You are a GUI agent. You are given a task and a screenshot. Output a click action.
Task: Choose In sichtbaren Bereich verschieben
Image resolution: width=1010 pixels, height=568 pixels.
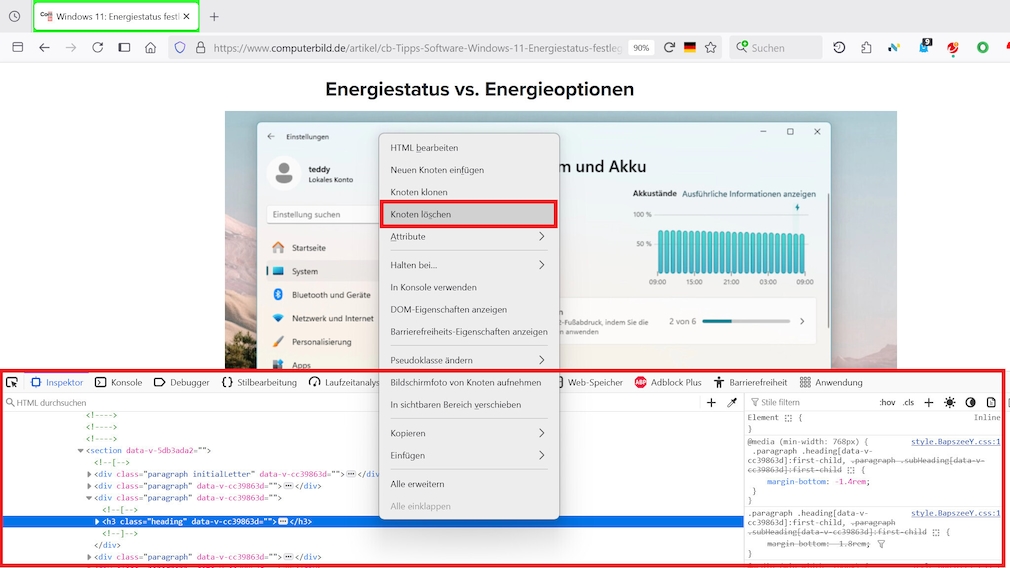[x=469, y=404]
